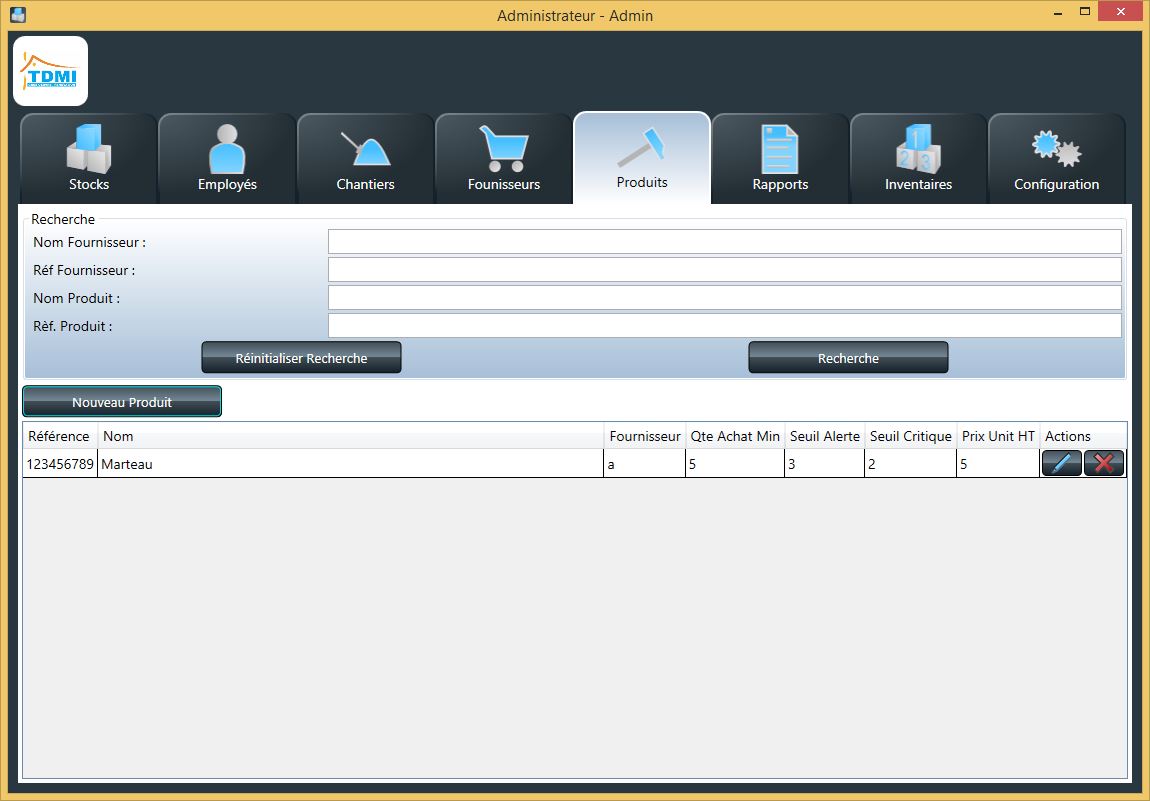Image resolution: width=1150 pixels, height=801 pixels.
Task: Click the Réinitialiser Recherche button
Action: 301,357
